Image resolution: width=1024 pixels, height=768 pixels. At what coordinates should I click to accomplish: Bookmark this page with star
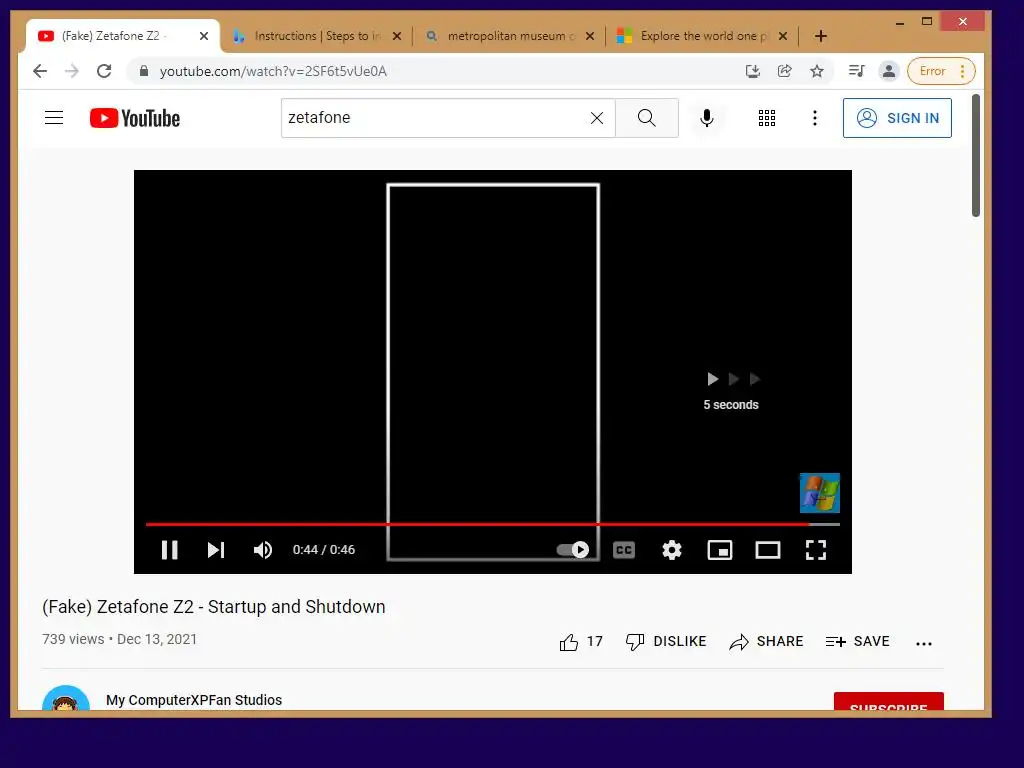[816, 71]
